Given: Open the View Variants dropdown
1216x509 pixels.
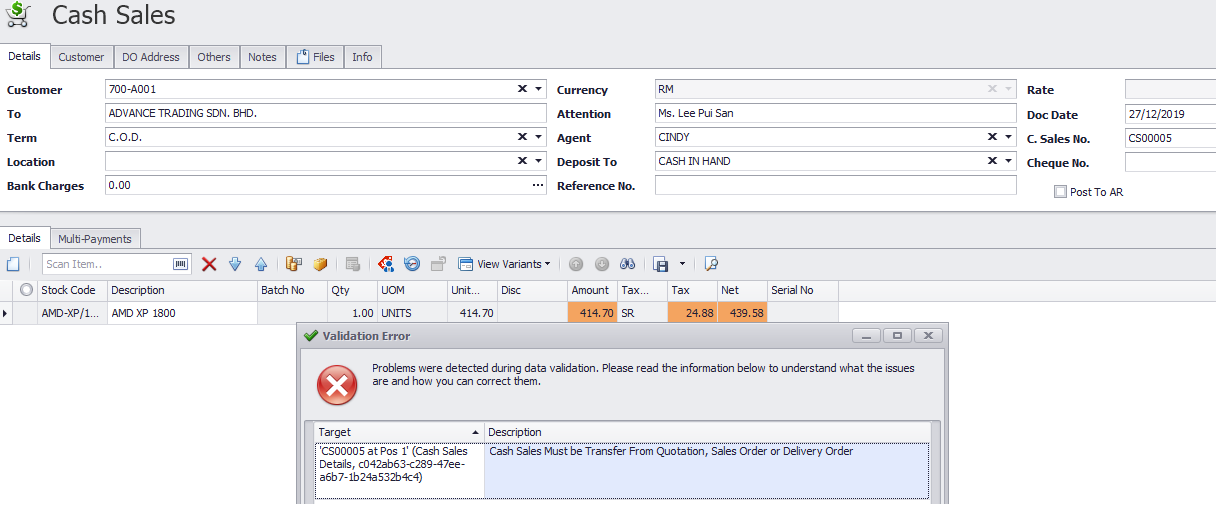Looking at the screenshot, I should point(504,264).
